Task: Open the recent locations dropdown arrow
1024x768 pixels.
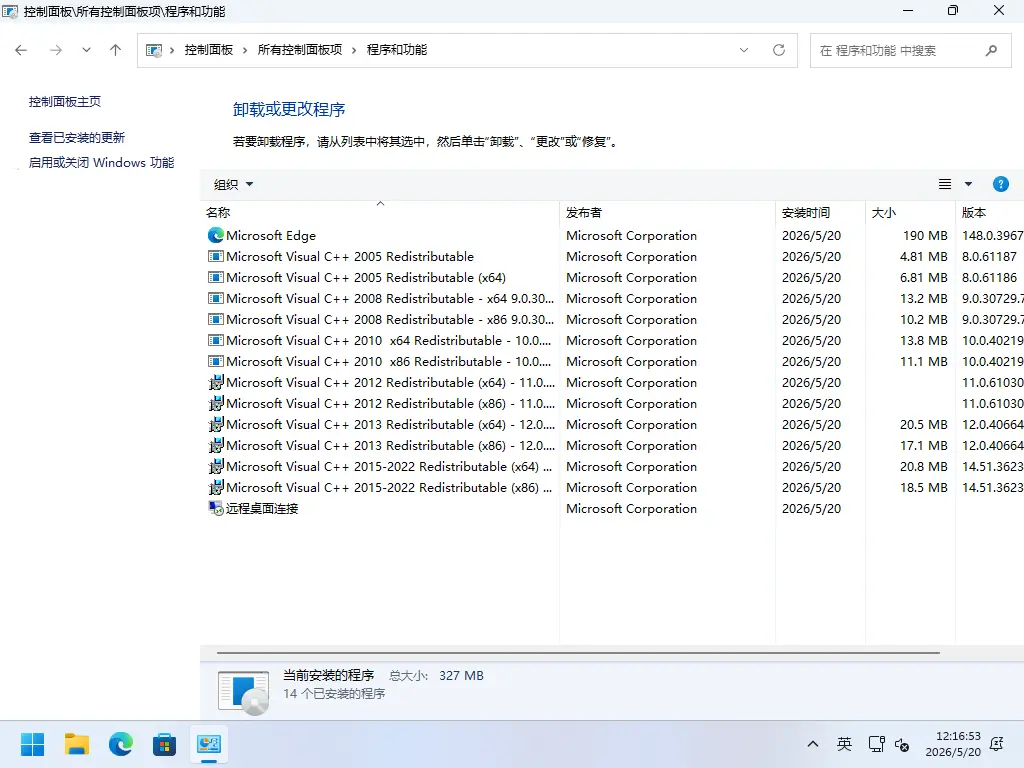Action: click(x=86, y=50)
